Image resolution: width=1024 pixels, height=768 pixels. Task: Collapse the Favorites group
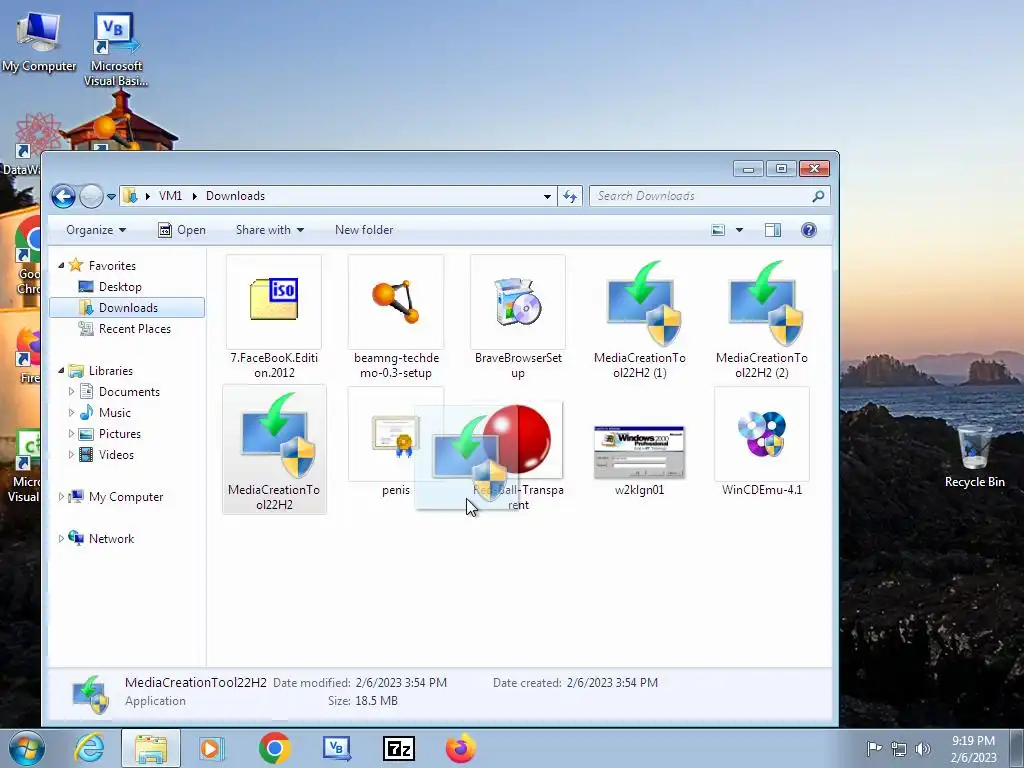[61, 266]
